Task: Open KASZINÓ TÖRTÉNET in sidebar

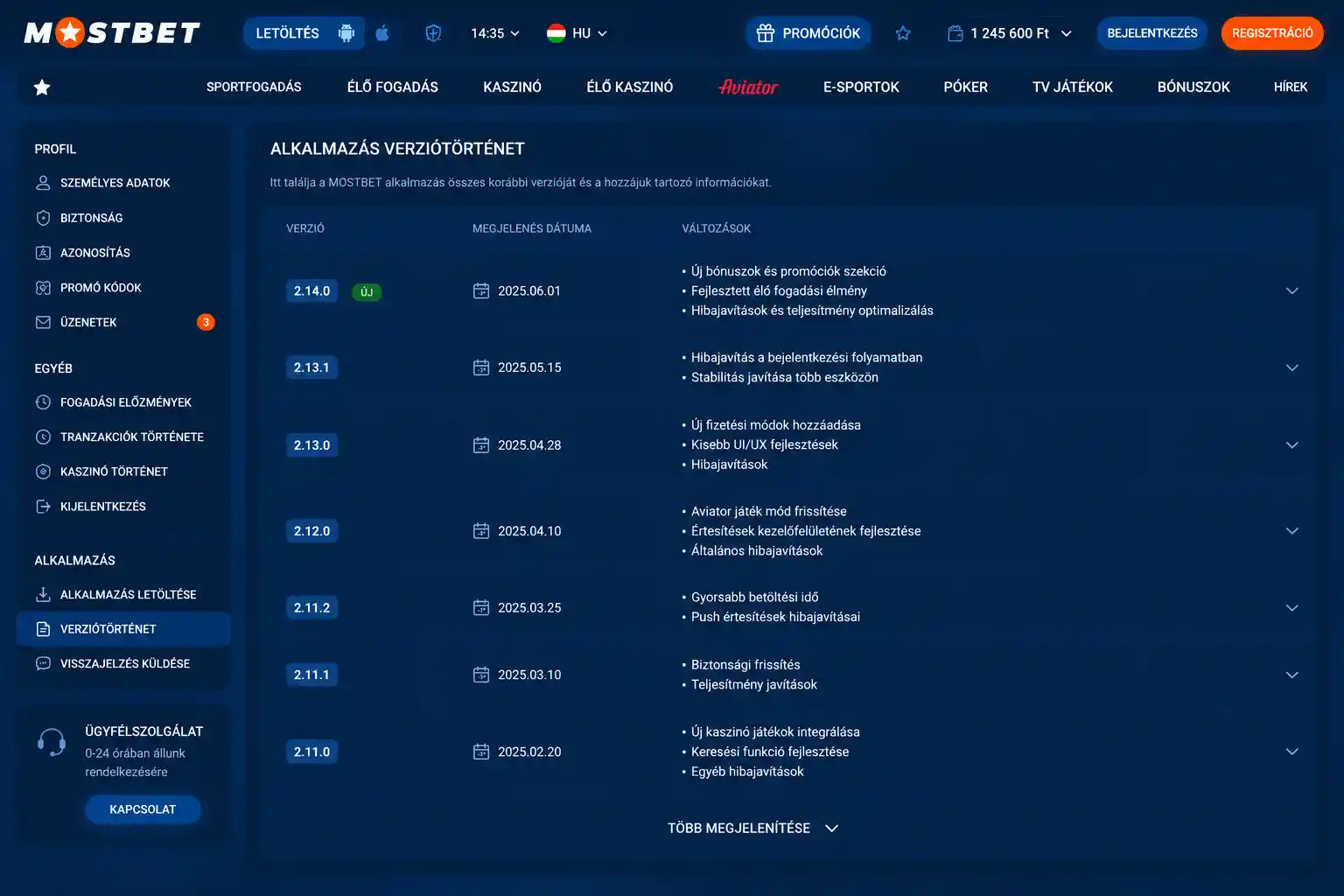Action: click(x=122, y=472)
